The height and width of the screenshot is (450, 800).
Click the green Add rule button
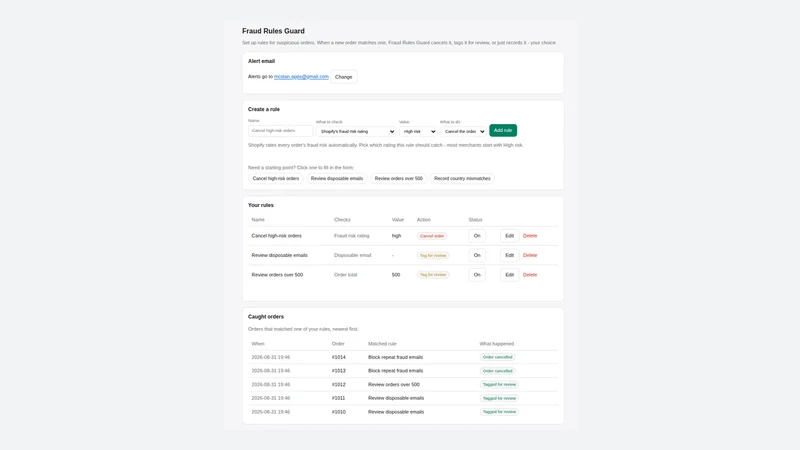[503, 130]
